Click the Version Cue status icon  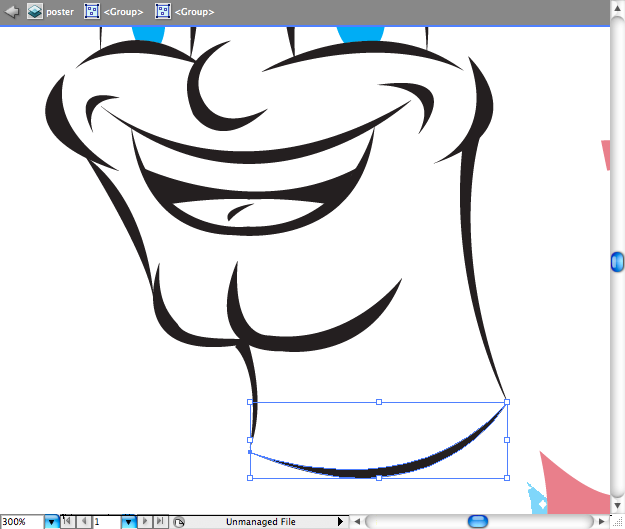pos(179,522)
